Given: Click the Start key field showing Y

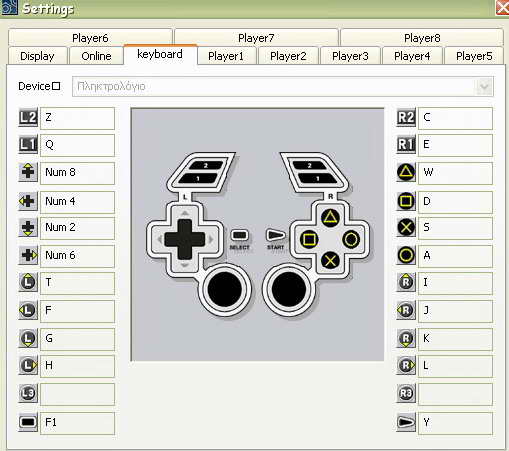Looking at the screenshot, I should (x=455, y=423).
